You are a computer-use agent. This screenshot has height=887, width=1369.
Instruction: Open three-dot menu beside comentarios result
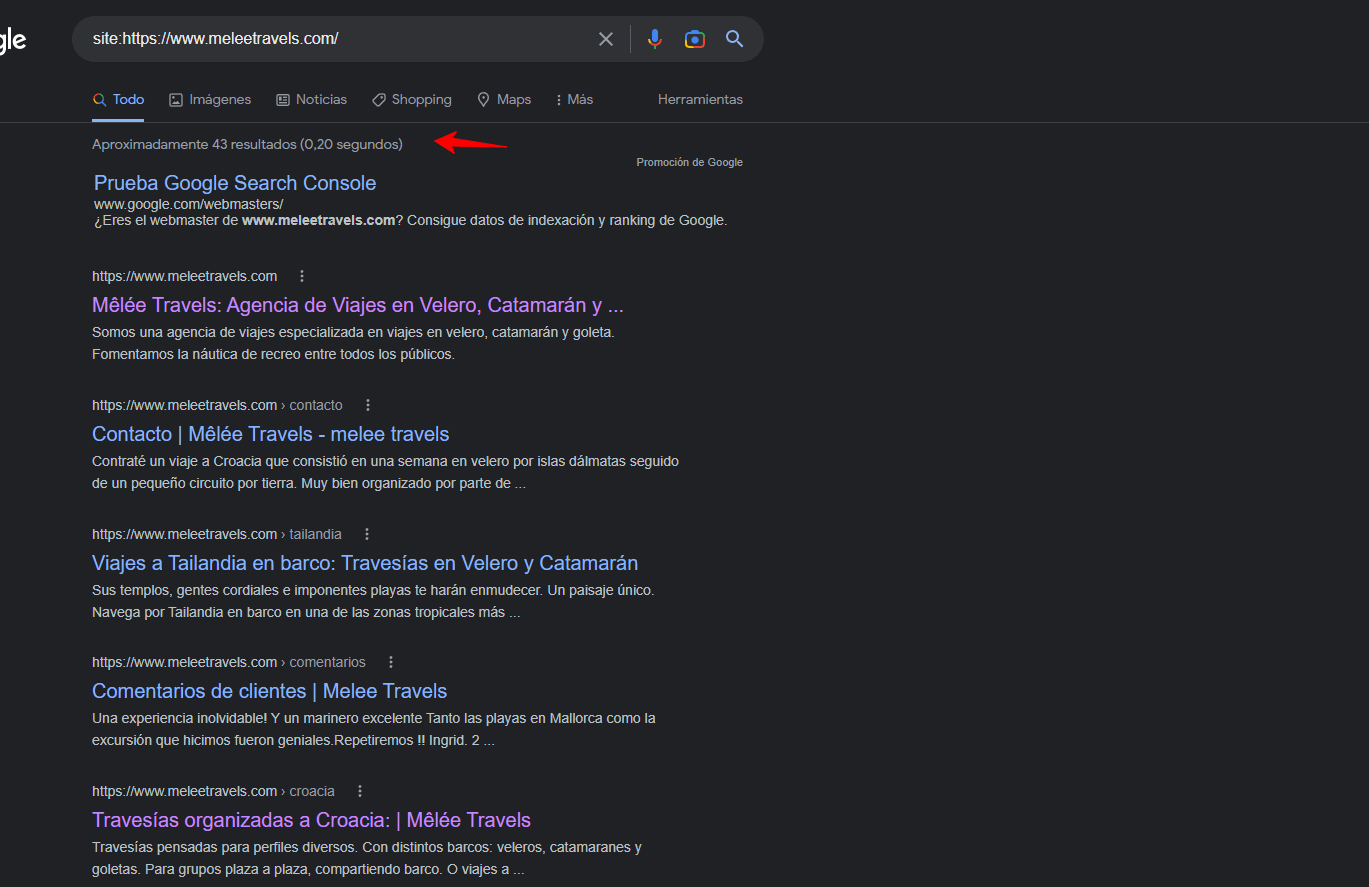click(x=391, y=662)
